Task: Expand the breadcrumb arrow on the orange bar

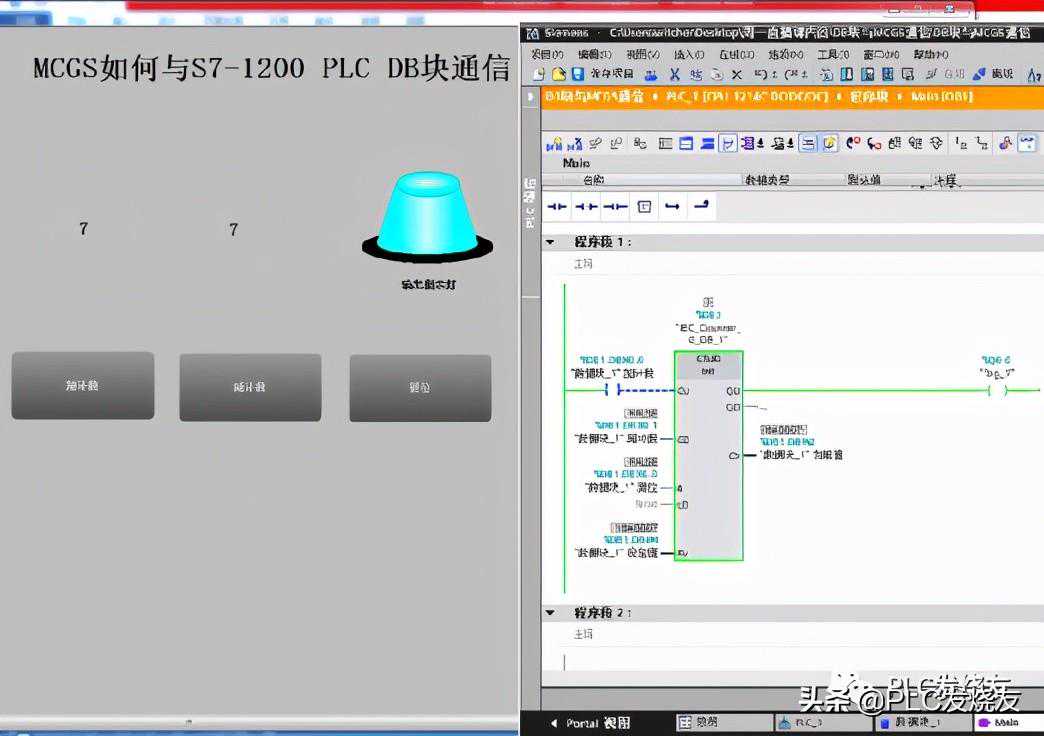Action: pos(530,97)
